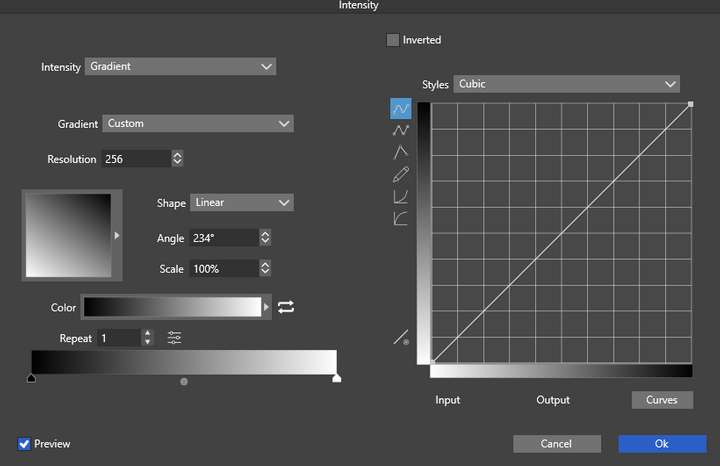This screenshot has height=466, width=720.
Task: Click the Curves button
Action: (x=662, y=400)
